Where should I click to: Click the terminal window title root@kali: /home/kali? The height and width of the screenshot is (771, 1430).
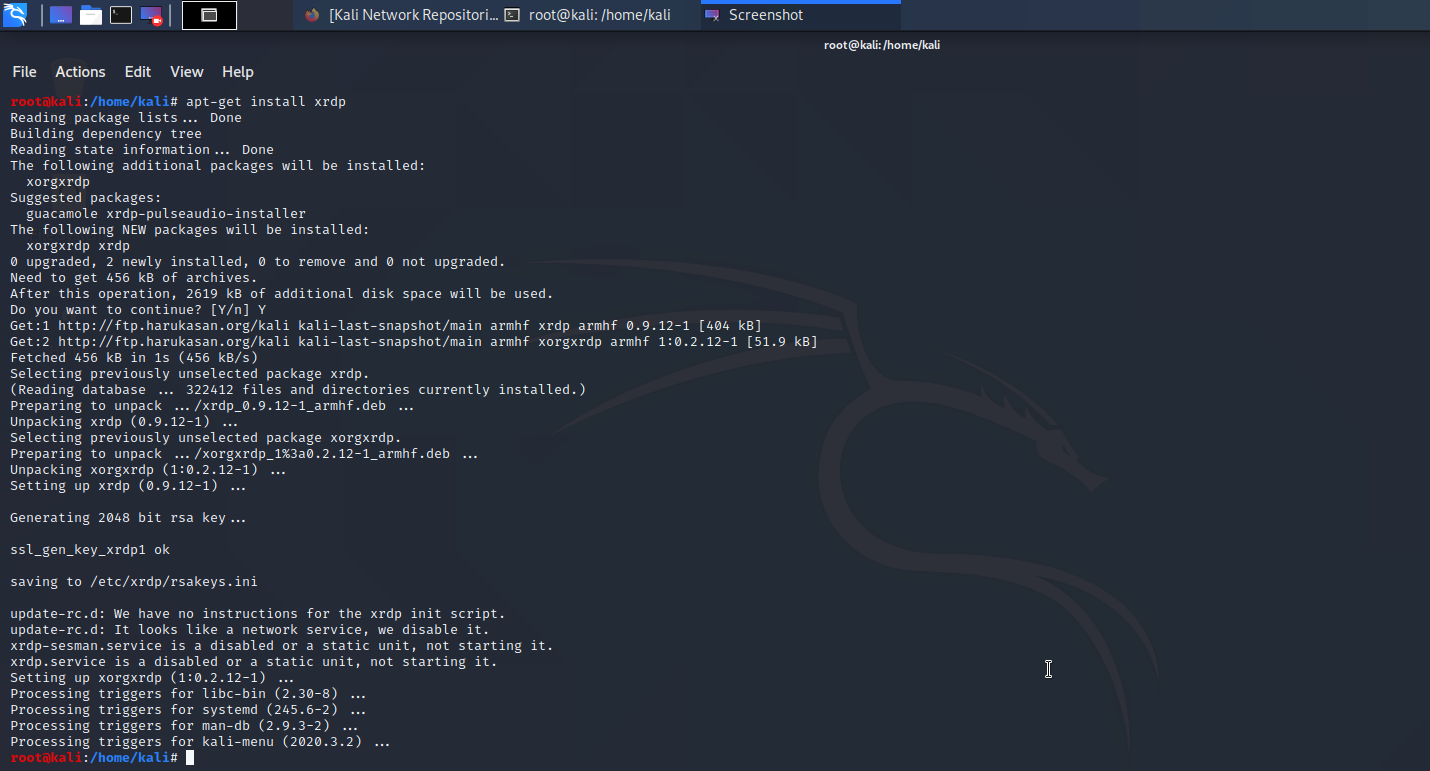[x=882, y=45]
